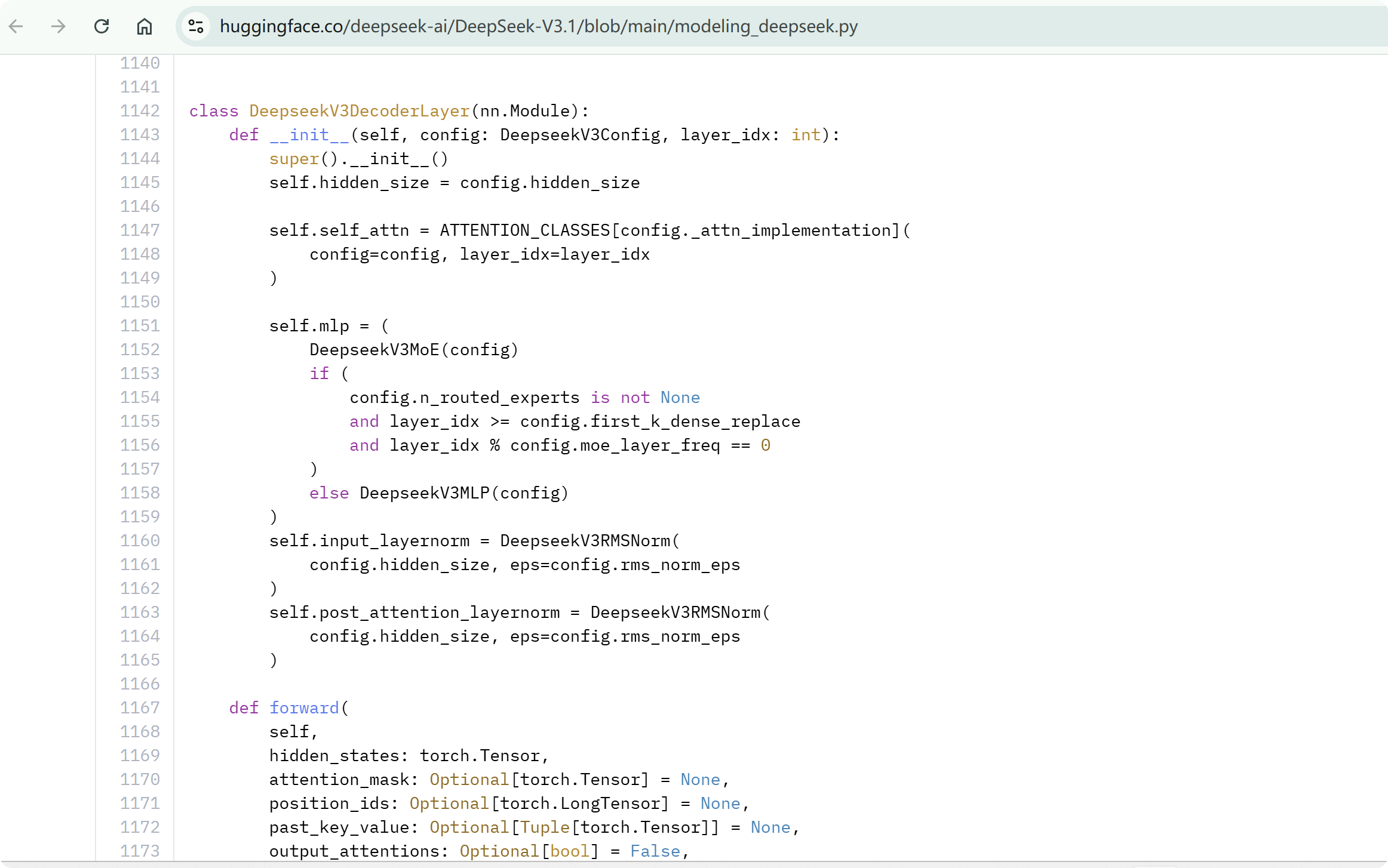Click line number 1143 in the gutter
The width and height of the screenshot is (1388, 868).
pyautogui.click(x=140, y=135)
